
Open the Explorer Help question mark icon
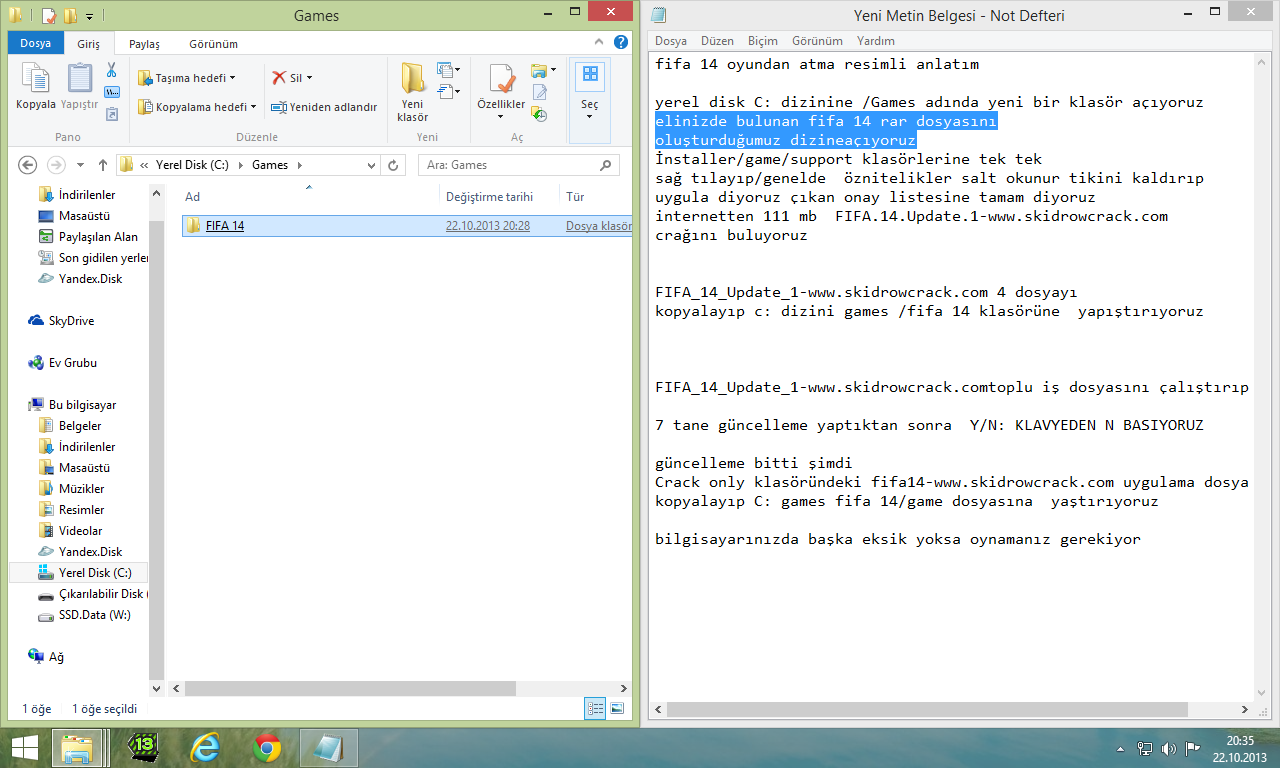pos(621,43)
